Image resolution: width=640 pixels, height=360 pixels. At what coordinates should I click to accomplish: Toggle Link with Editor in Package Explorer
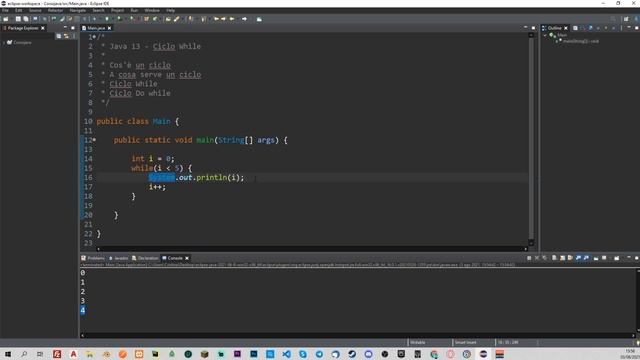point(67,36)
